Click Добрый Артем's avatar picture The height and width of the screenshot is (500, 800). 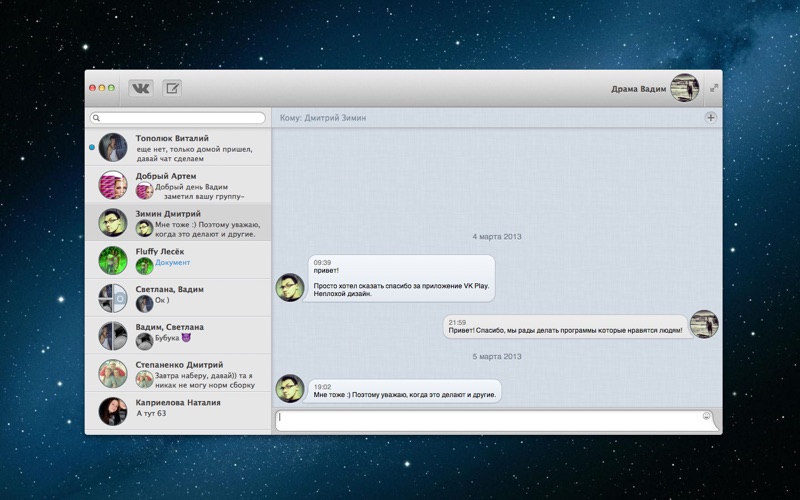(x=113, y=185)
